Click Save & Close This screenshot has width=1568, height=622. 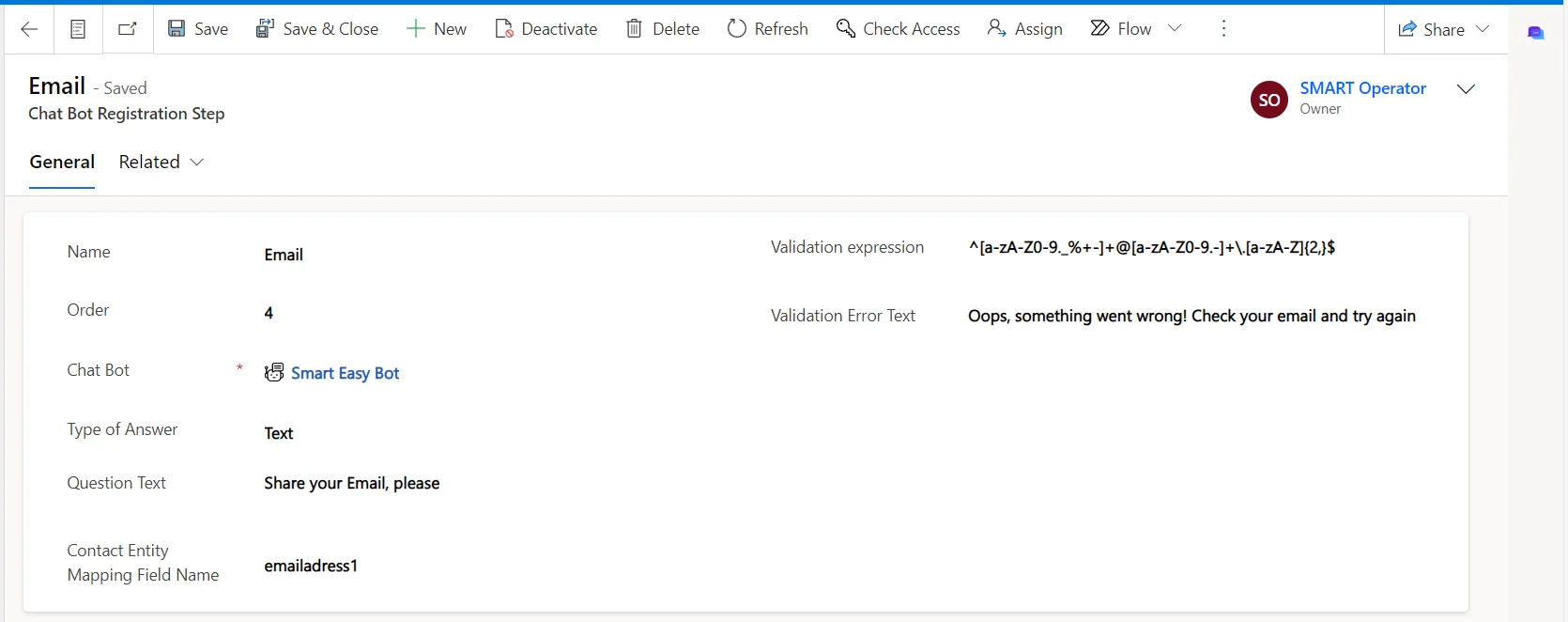317,29
